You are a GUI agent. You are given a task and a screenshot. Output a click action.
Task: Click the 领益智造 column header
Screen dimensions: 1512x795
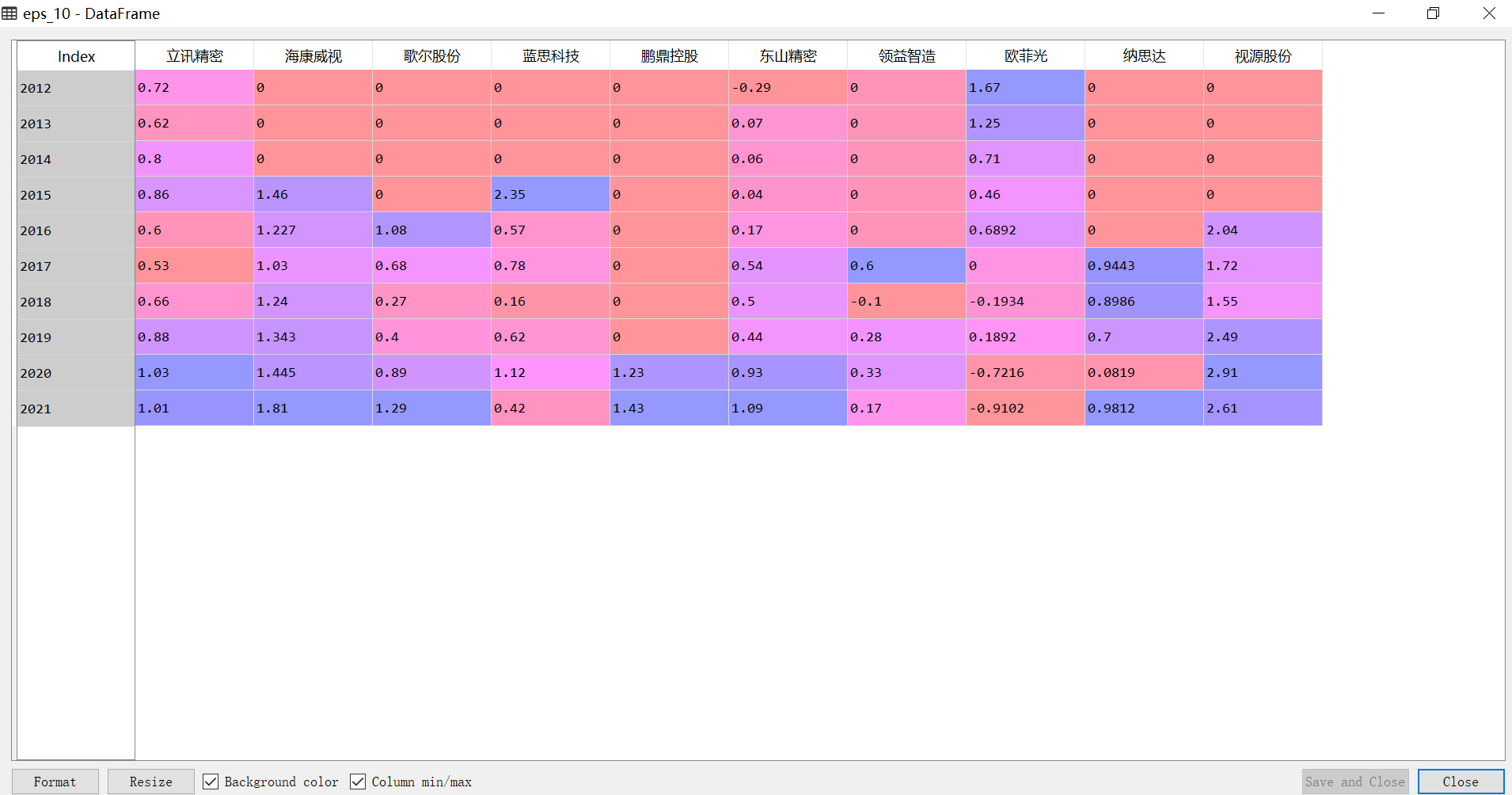pyautogui.click(x=907, y=56)
